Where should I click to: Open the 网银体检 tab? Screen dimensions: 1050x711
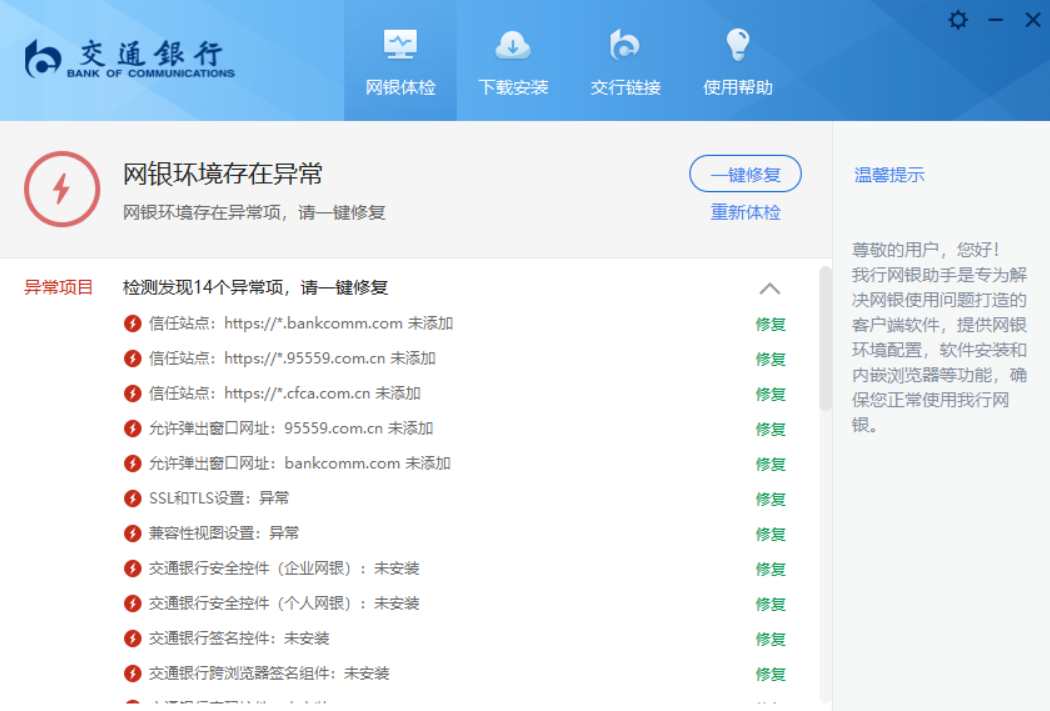[x=400, y=60]
